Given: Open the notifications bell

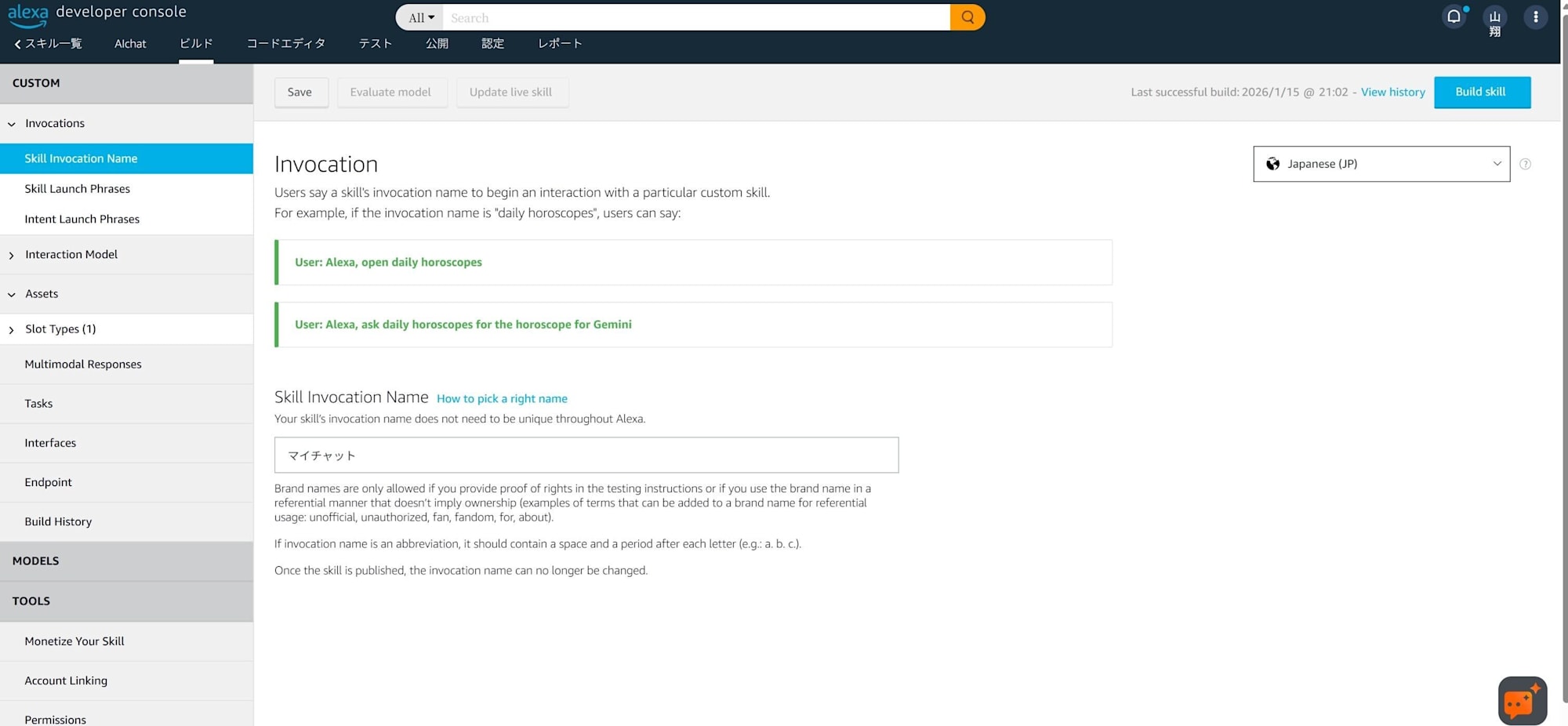Looking at the screenshot, I should pyautogui.click(x=1454, y=16).
